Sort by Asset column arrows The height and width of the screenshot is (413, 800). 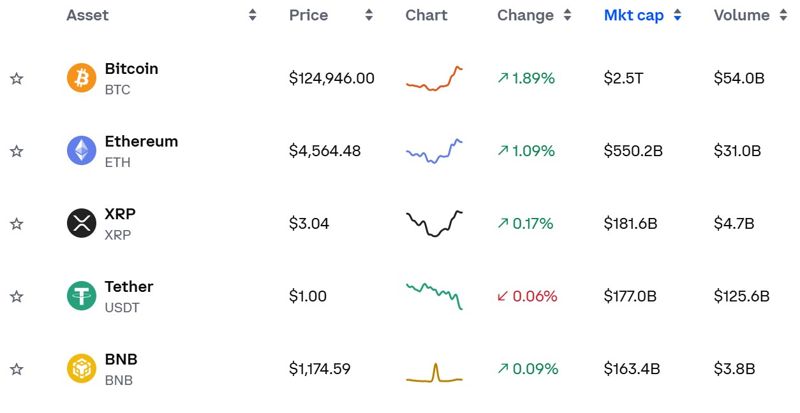click(253, 15)
